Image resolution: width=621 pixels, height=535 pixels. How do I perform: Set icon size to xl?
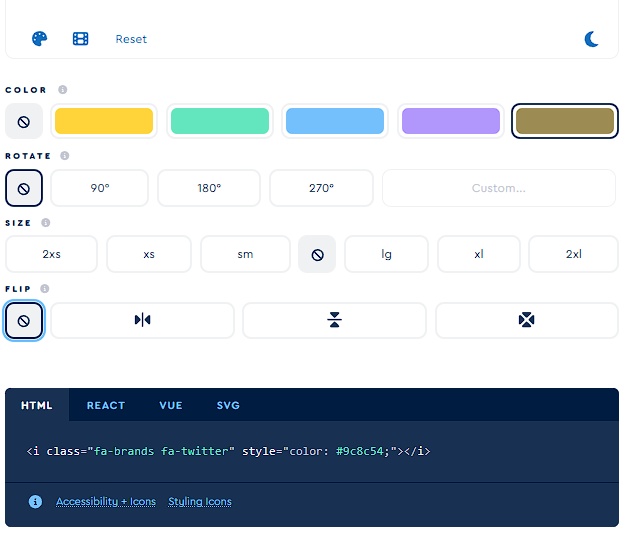479,254
